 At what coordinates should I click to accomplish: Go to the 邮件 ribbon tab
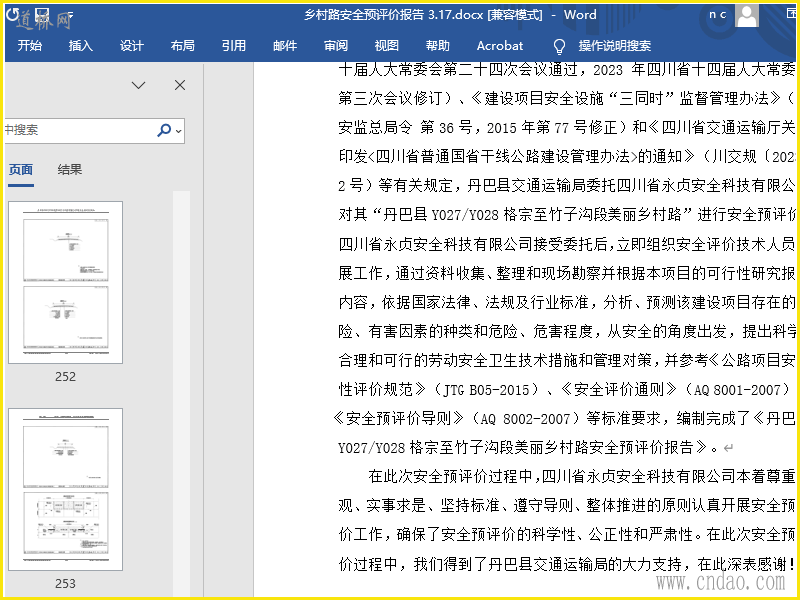[285, 45]
